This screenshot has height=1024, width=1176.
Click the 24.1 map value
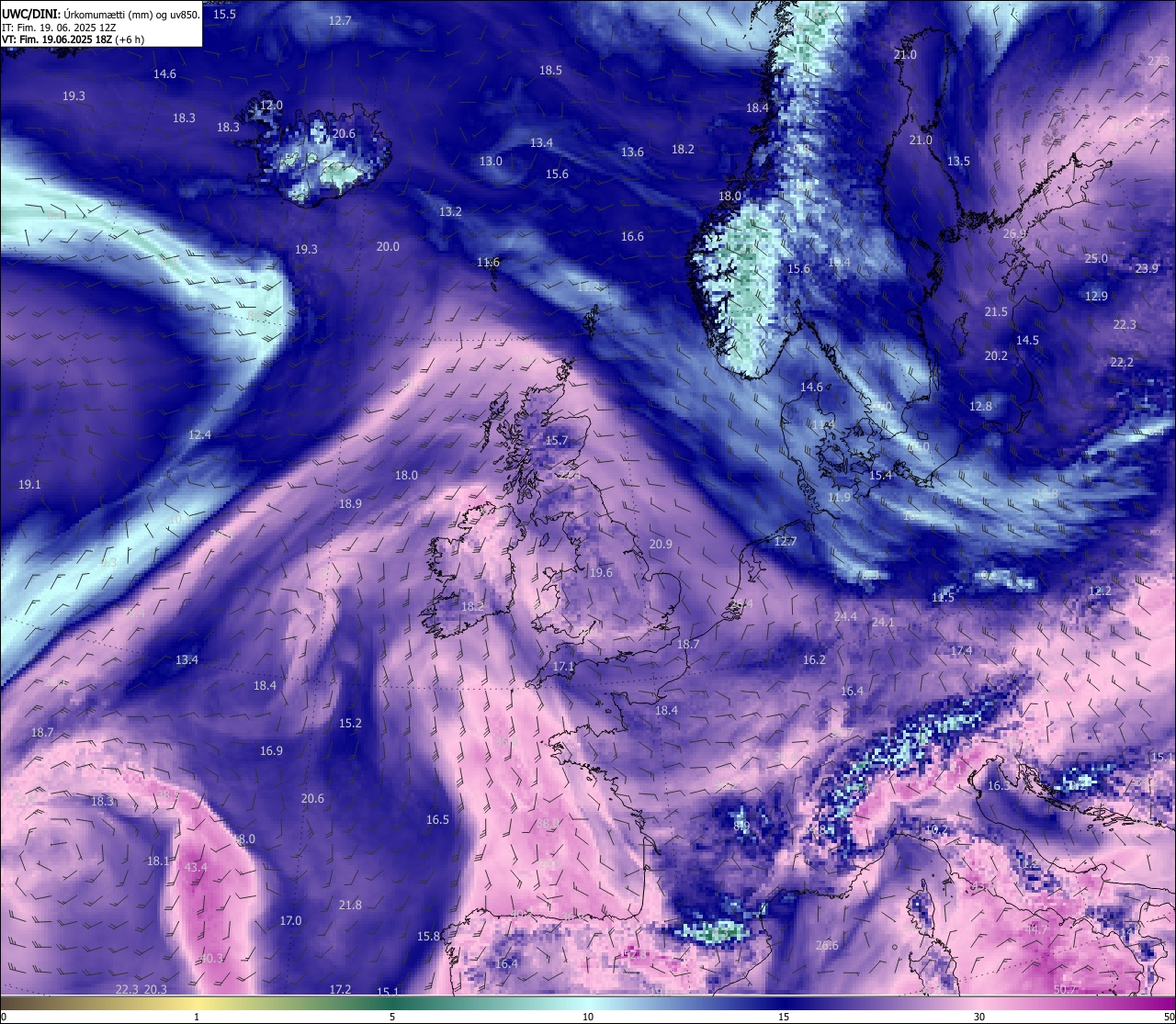pos(883,622)
